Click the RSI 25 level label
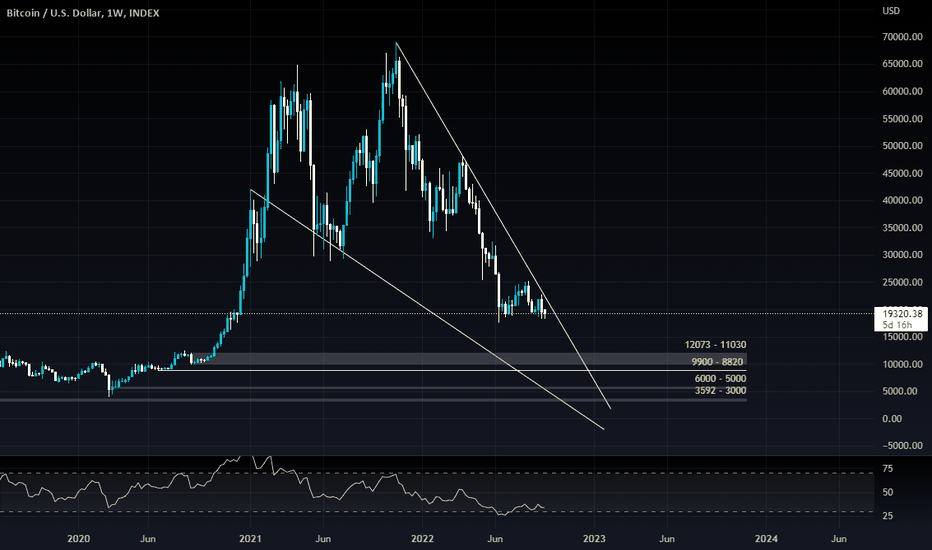Image resolution: width=932 pixels, height=550 pixels. tap(887, 516)
